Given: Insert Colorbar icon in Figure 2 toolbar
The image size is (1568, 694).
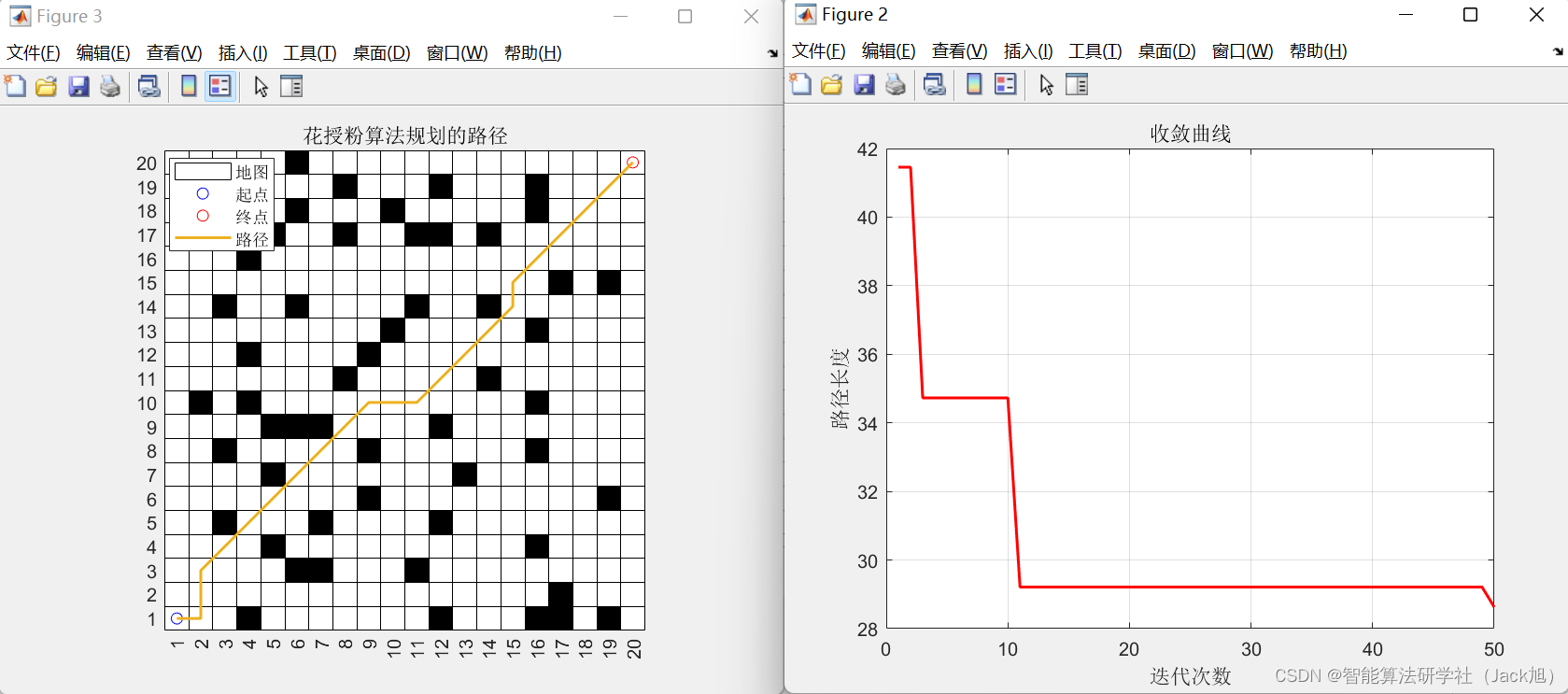Looking at the screenshot, I should (x=973, y=84).
